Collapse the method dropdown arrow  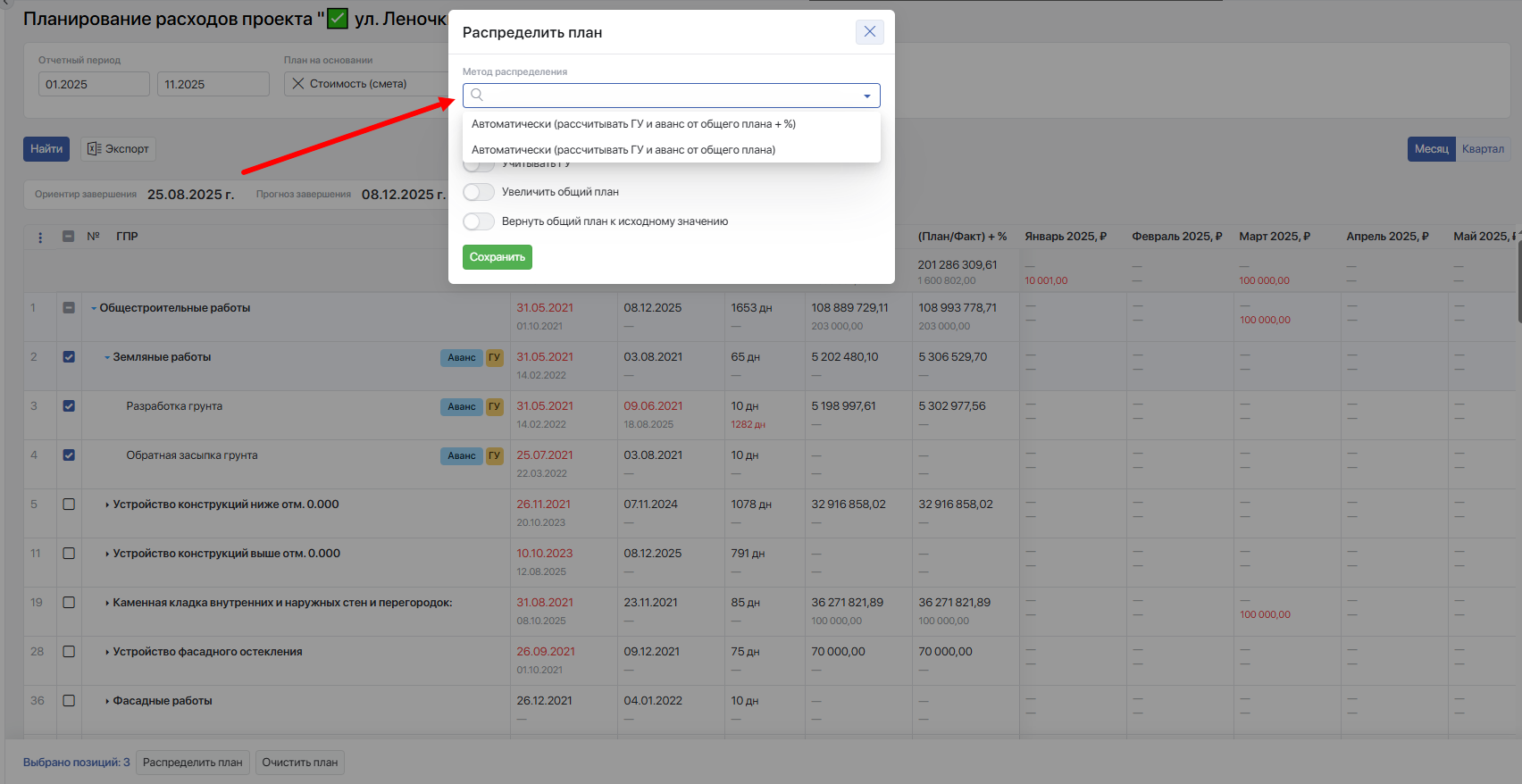(866, 96)
